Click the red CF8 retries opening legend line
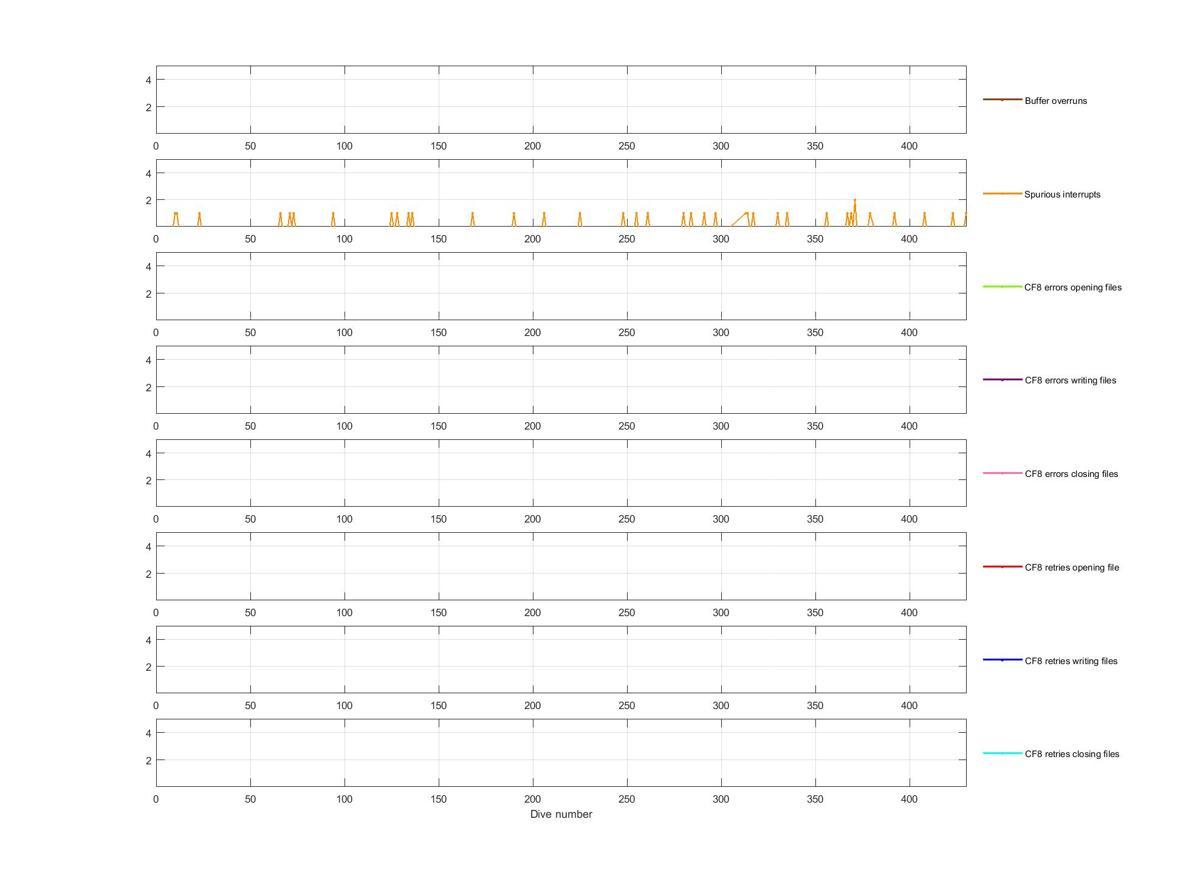Screen dimensions: 1200x885 pyautogui.click(x=1002, y=567)
